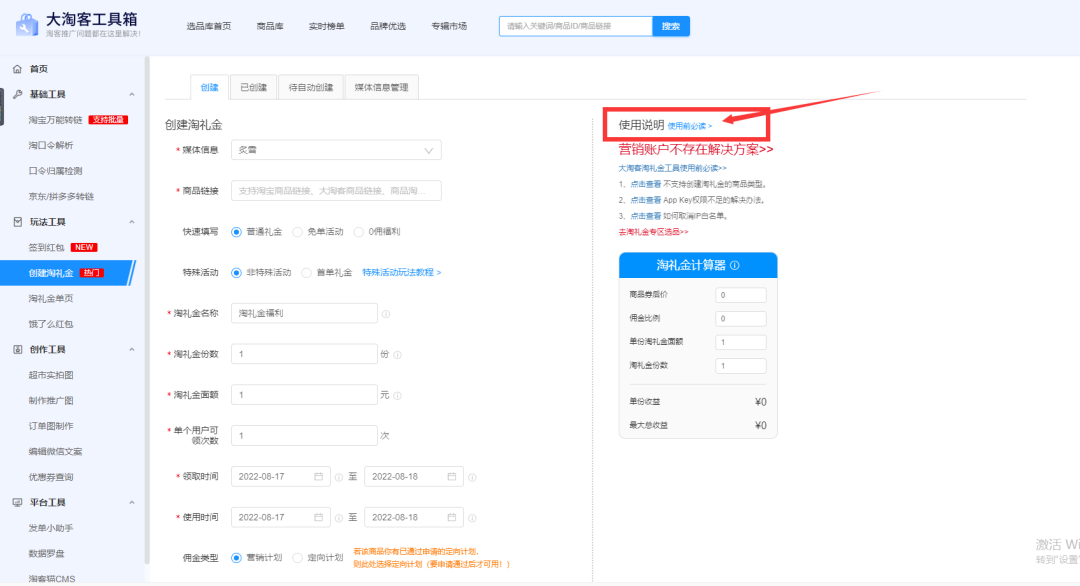
Task: Click the info icon next to 淘礼金名称 field
Action: [386, 314]
